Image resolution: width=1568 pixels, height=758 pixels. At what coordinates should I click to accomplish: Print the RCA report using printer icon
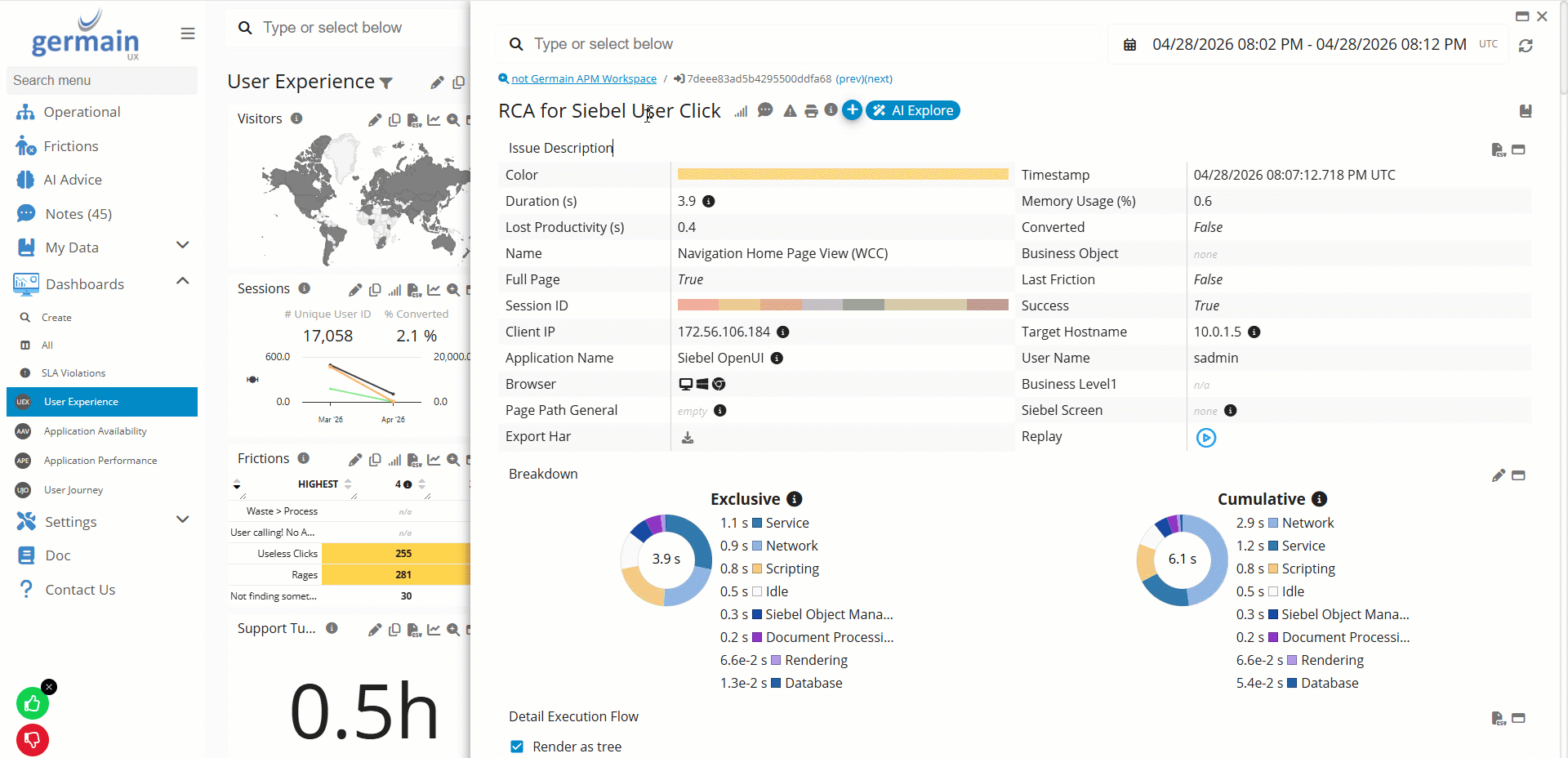click(811, 111)
